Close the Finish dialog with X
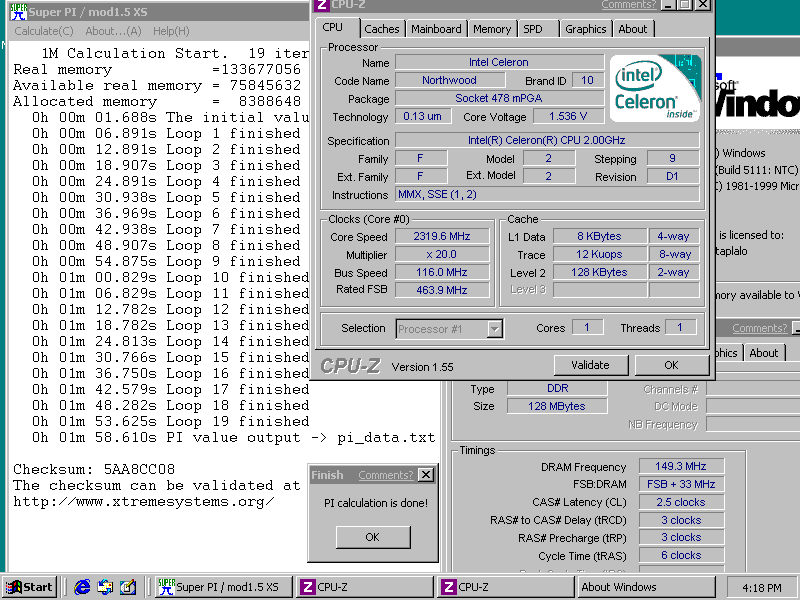This screenshot has height=600, width=800. point(426,475)
